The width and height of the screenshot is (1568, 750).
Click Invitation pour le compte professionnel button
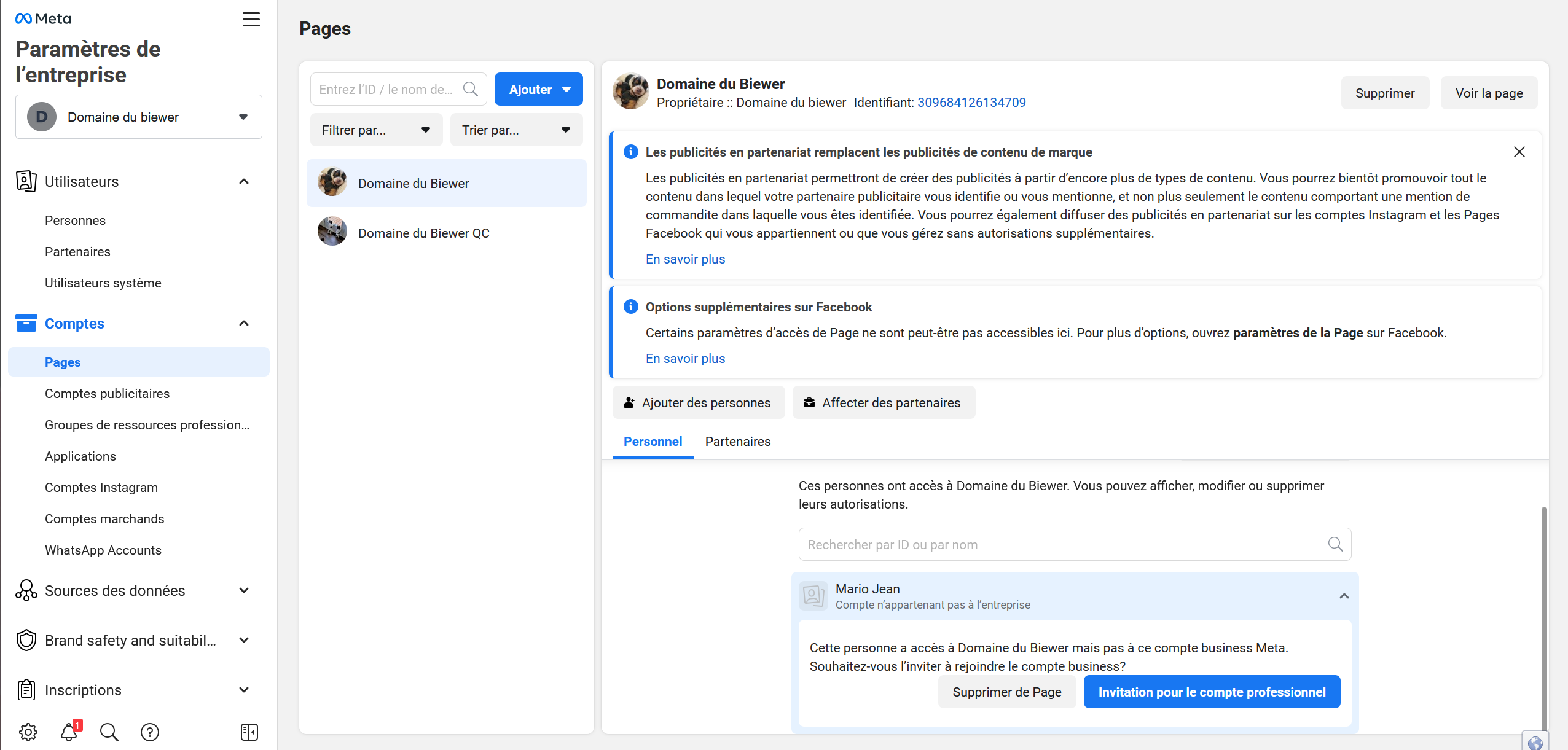pyautogui.click(x=1212, y=692)
